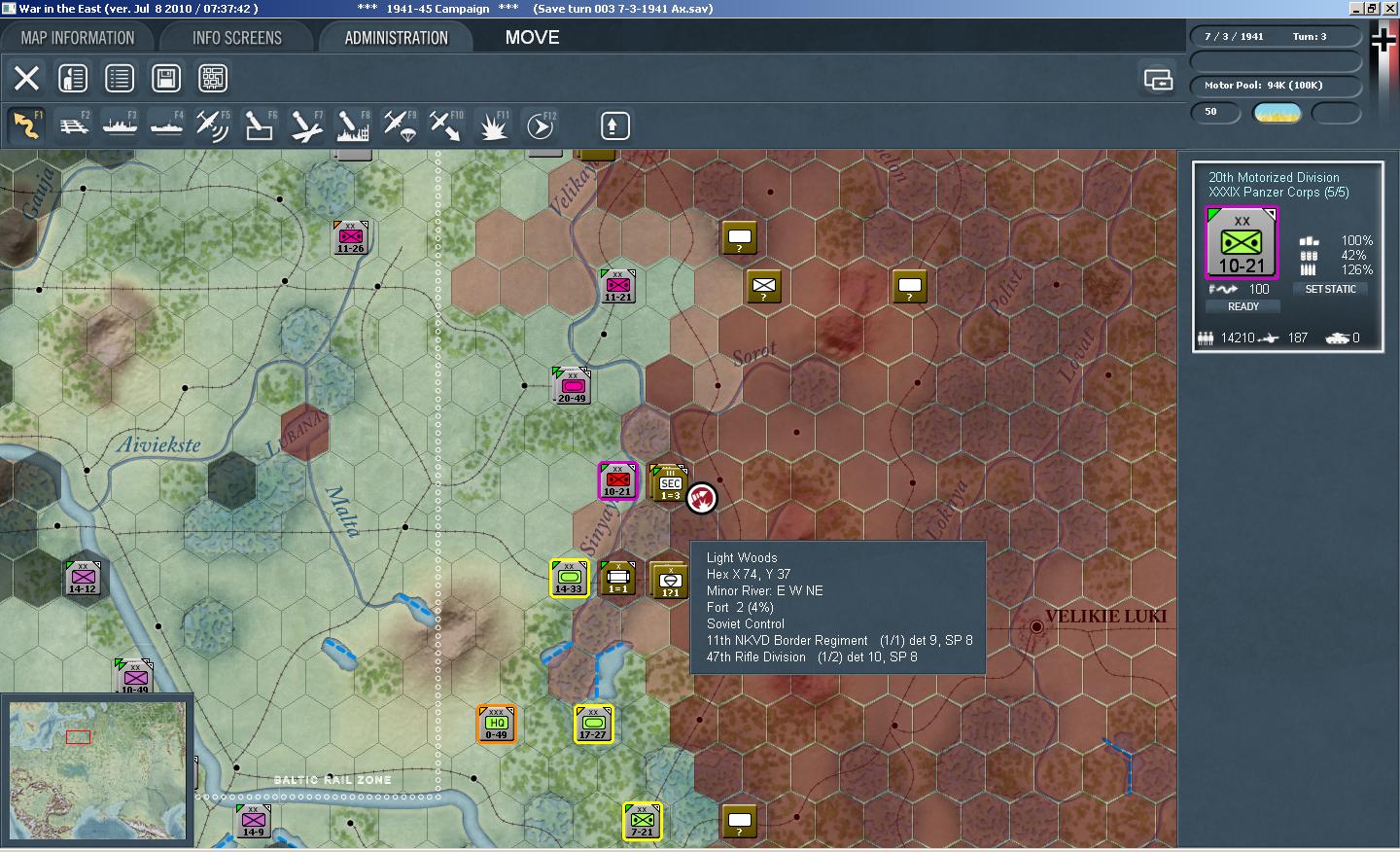
Task: Click the End Turn (F12) icon
Action: coord(540,125)
